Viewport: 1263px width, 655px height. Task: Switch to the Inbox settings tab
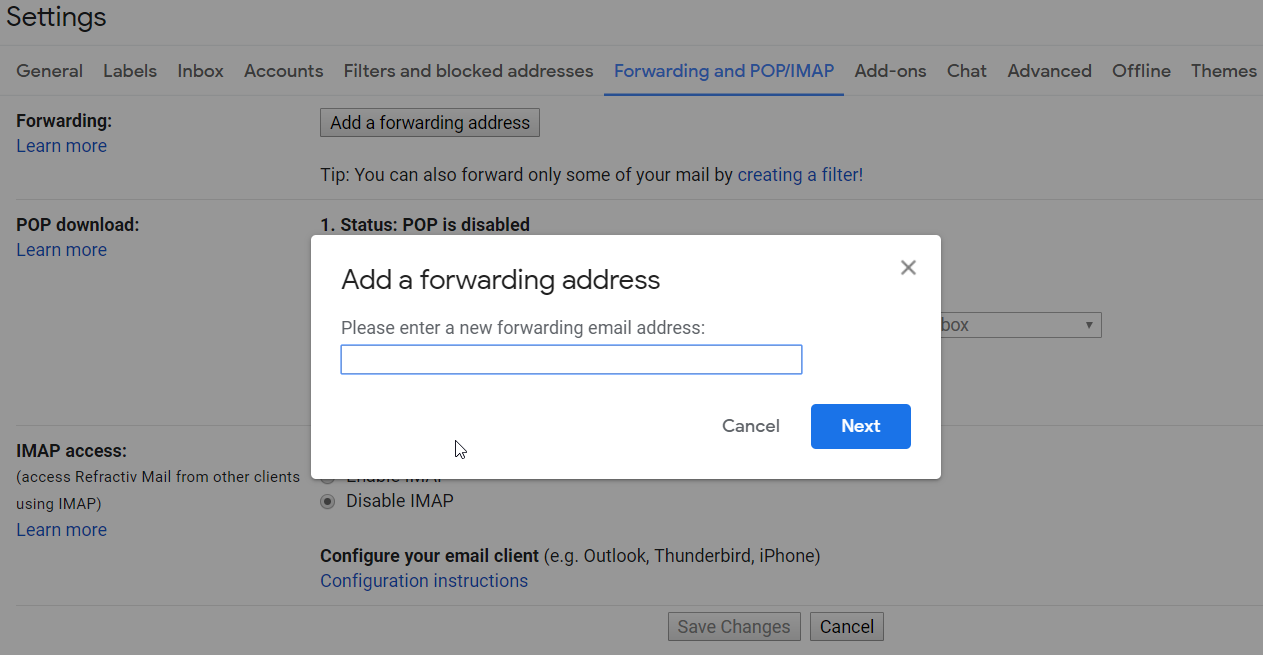[x=200, y=71]
